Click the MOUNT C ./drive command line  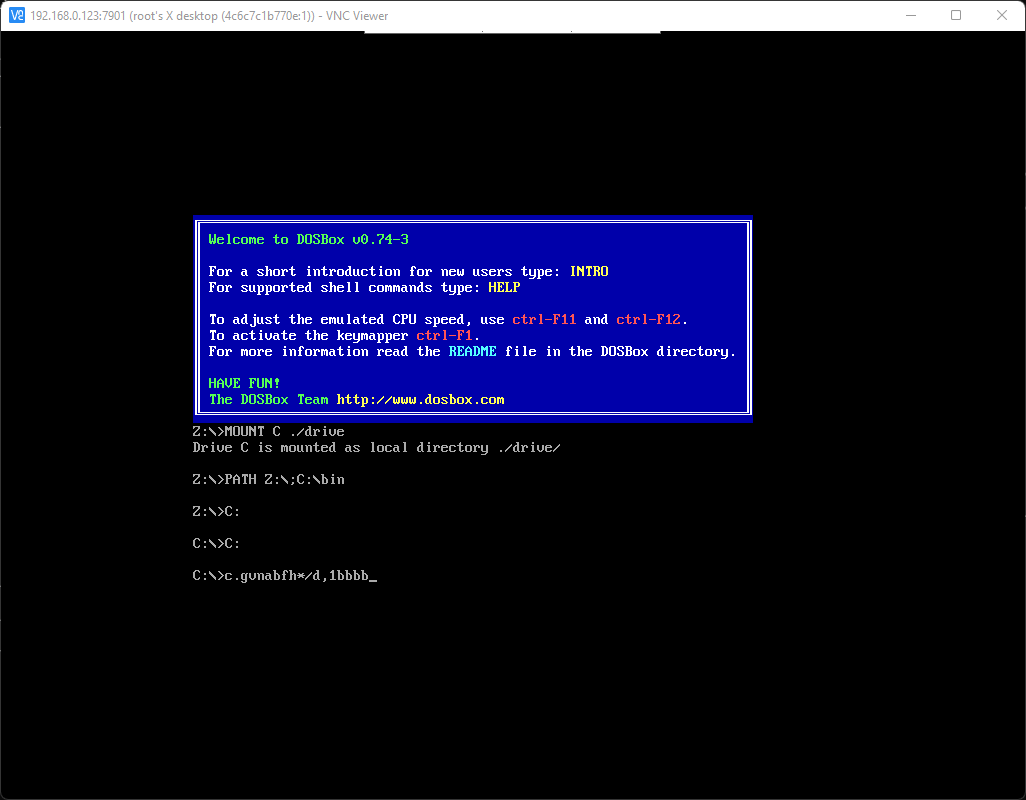tap(268, 432)
